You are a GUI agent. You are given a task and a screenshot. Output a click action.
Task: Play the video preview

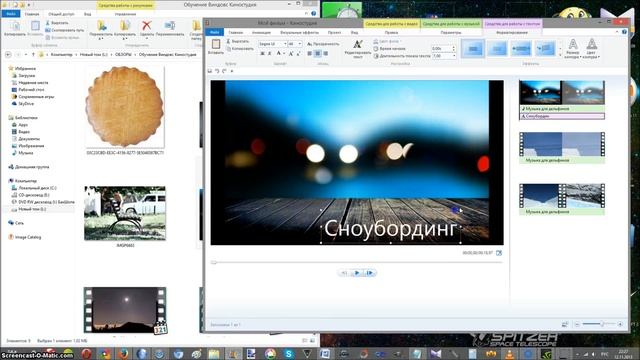point(357,273)
